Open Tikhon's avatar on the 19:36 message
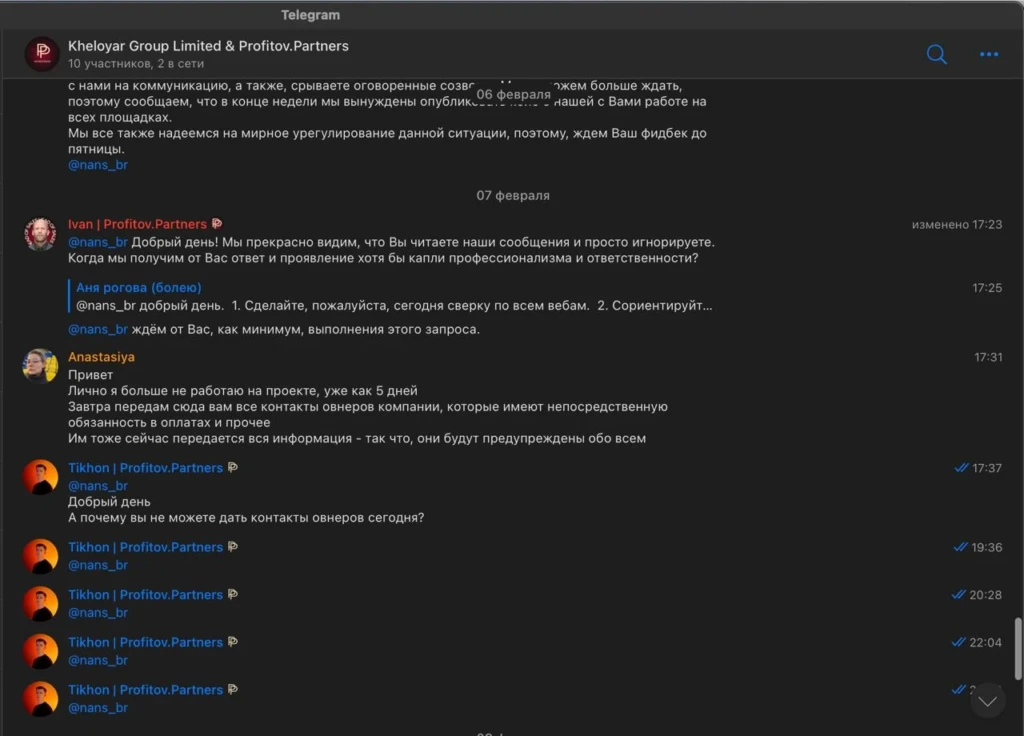Screen dimensions: 1024x736 tap(40, 556)
